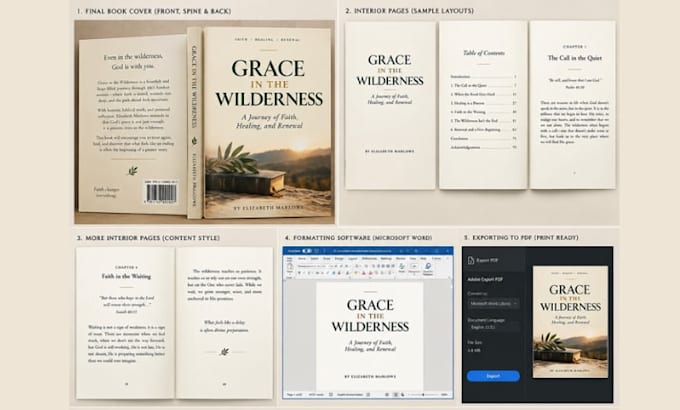This screenshot has width=680, height=410.
Task: Click the document title page in Word
Action: pyautogui.click(x=370, y=335)
